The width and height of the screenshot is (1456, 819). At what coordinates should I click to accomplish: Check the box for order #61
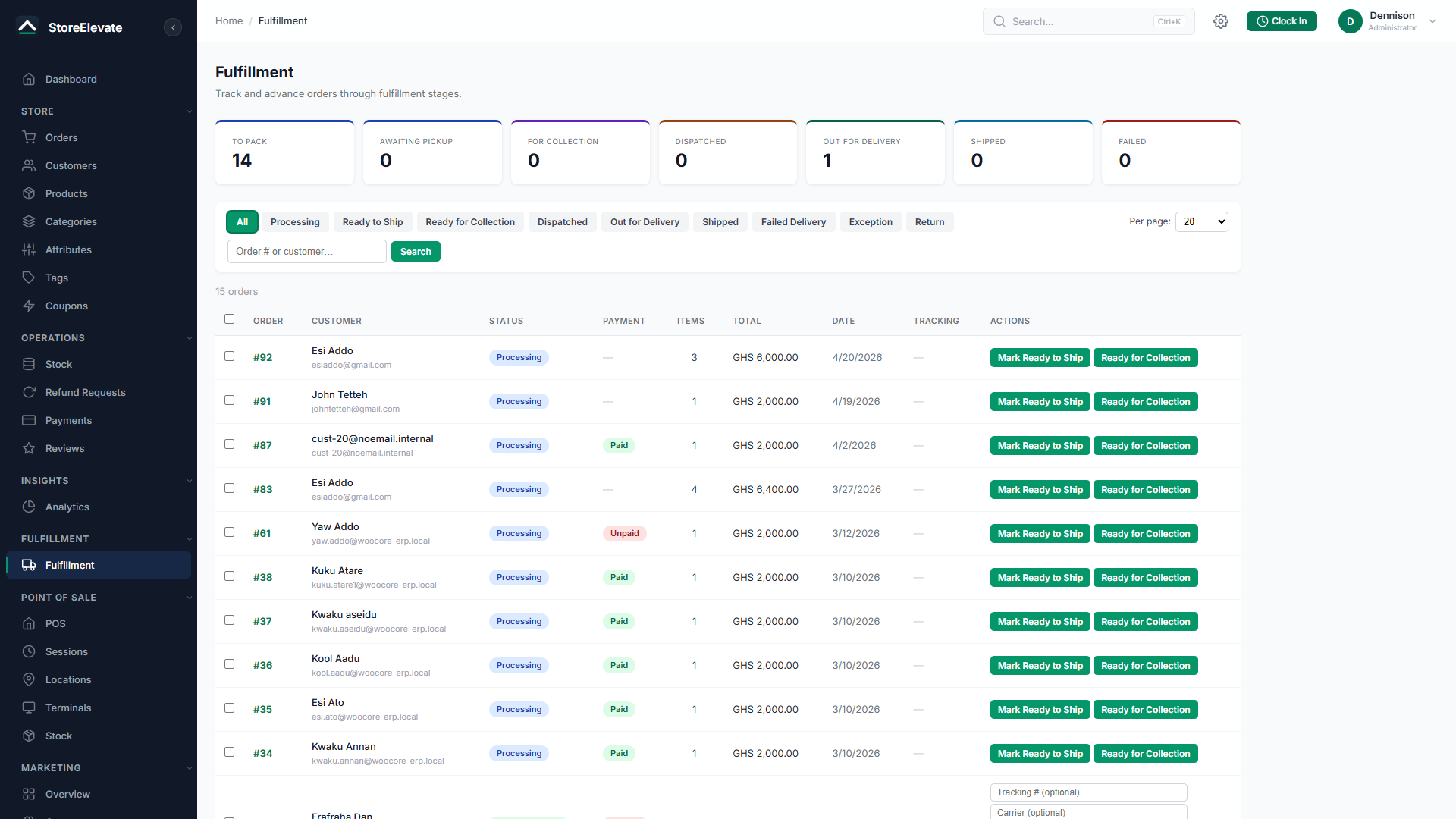(229, 532)
